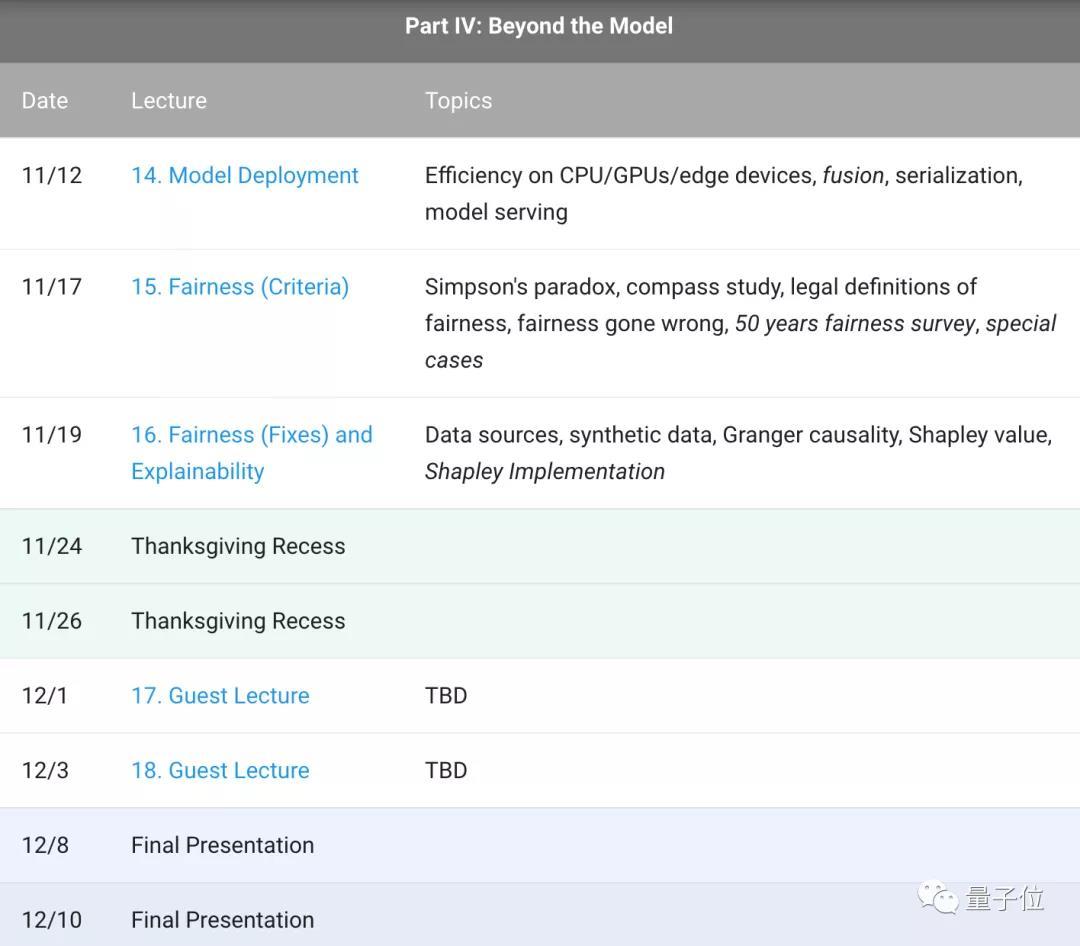Click the Part IV: Beyond the Model heading

tap(539, 26)
